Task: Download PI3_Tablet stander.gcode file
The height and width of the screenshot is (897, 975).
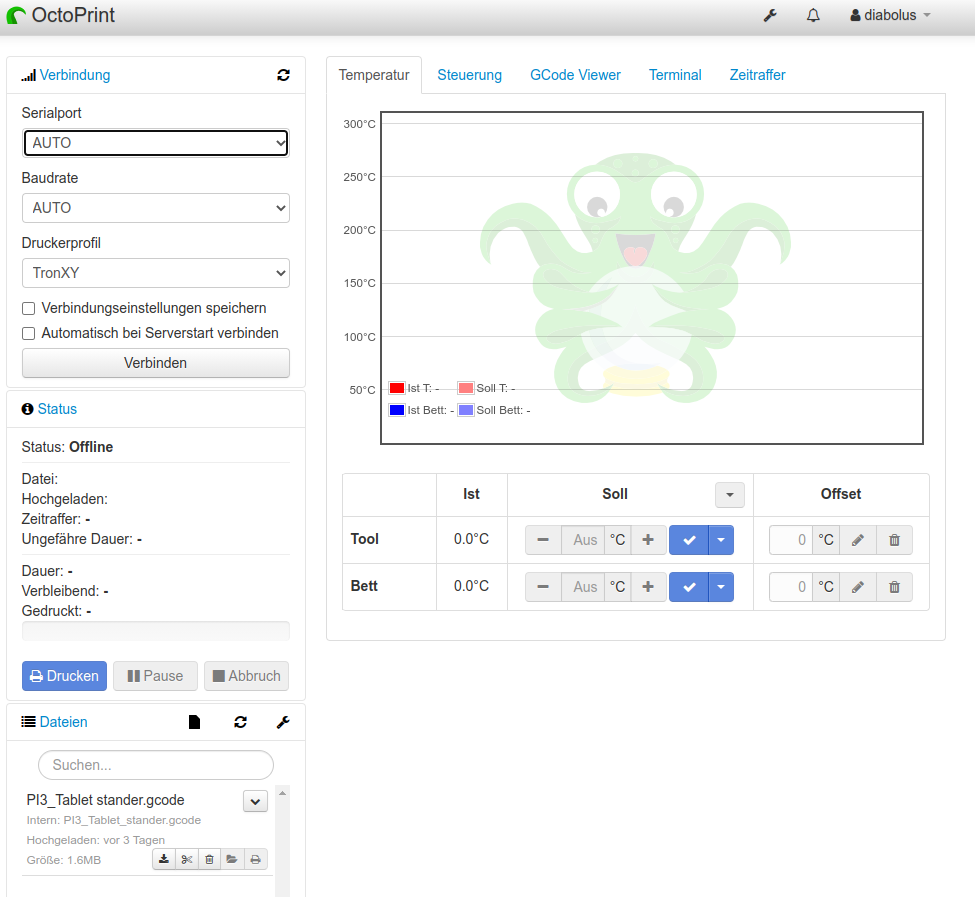Action: [x=164, y=859]
